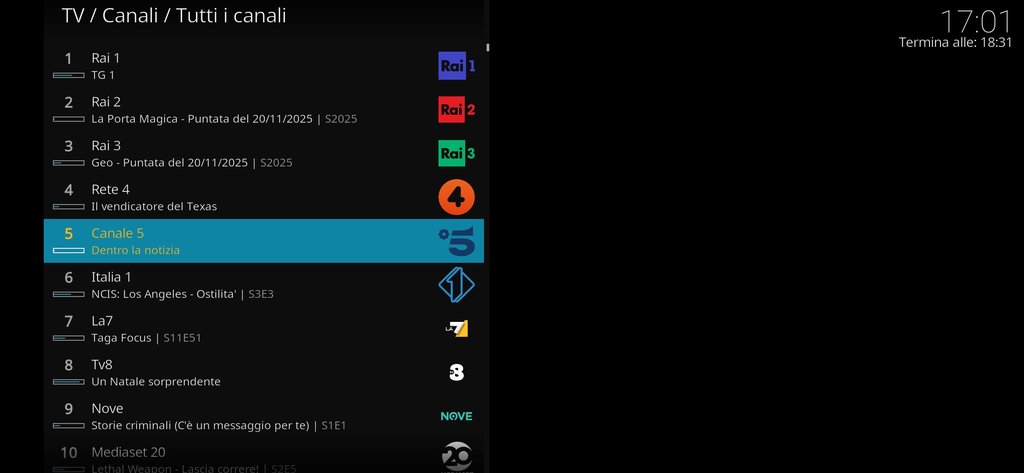1024x473 pixels.
Task: Click the Tv8 channel logo
Action: [456, 372]
